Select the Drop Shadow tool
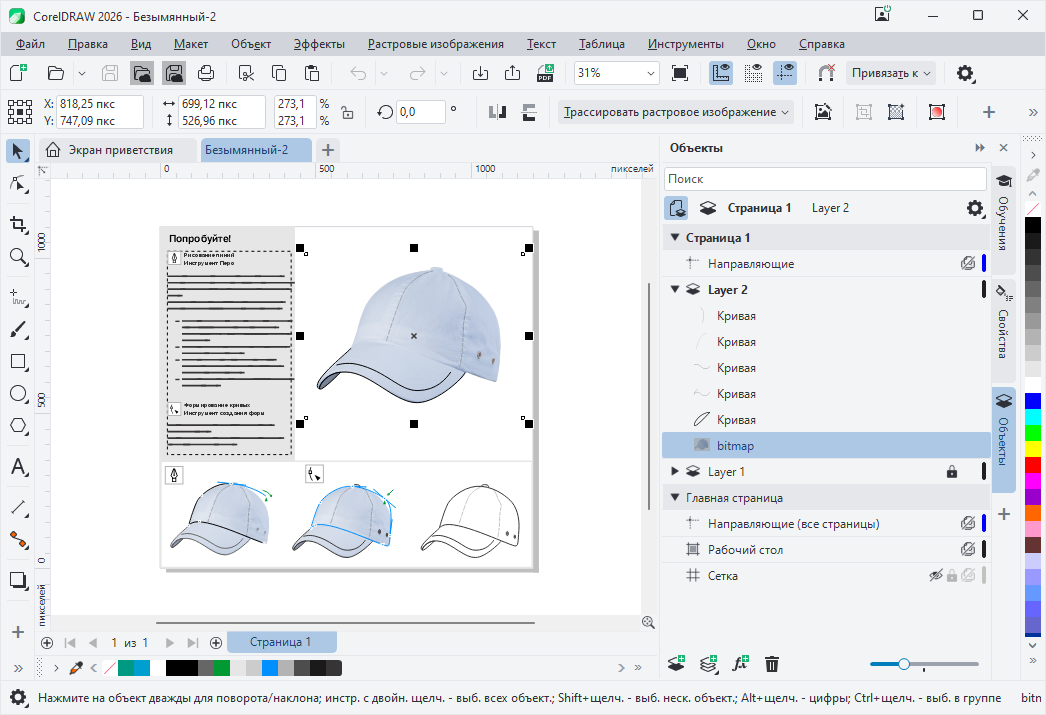The image size is (1046, 715). click(18, 580)
